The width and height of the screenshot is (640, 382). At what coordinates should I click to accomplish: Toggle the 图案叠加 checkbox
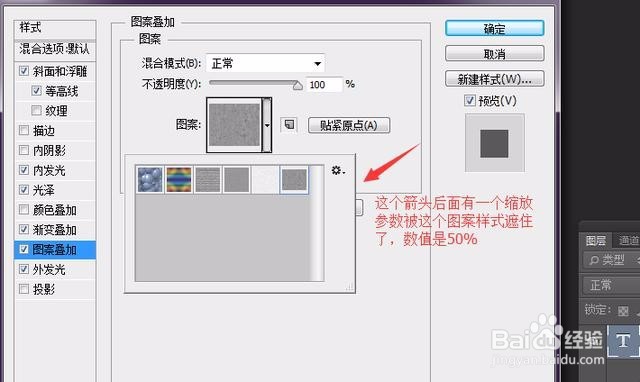click(x=24, y=249)
